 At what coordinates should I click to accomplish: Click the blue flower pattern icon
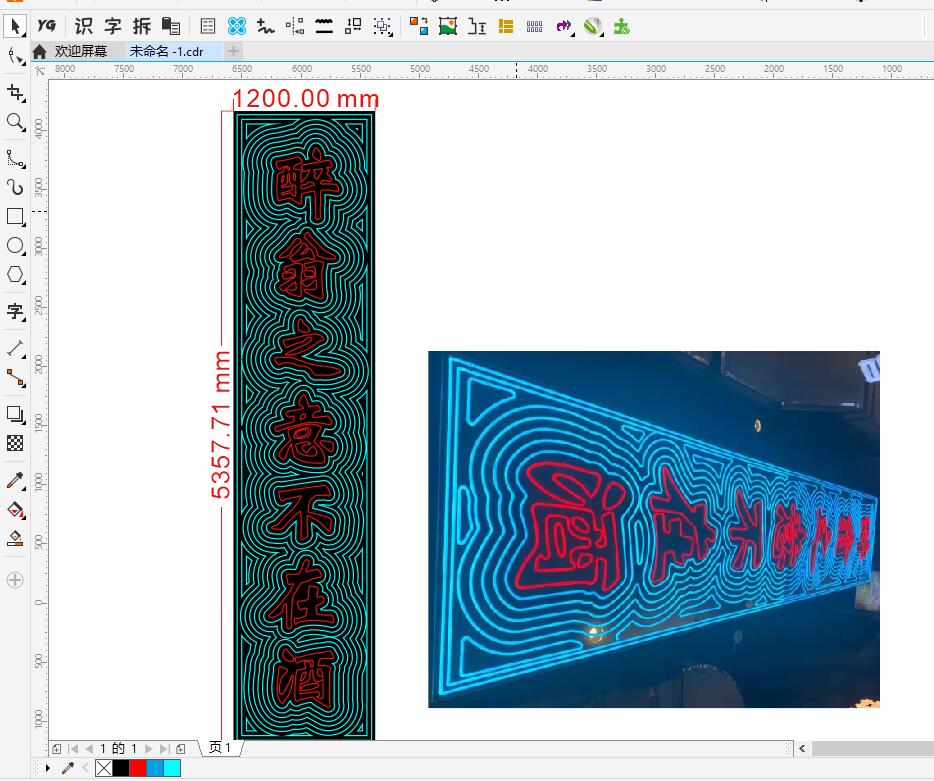(236, 26)
